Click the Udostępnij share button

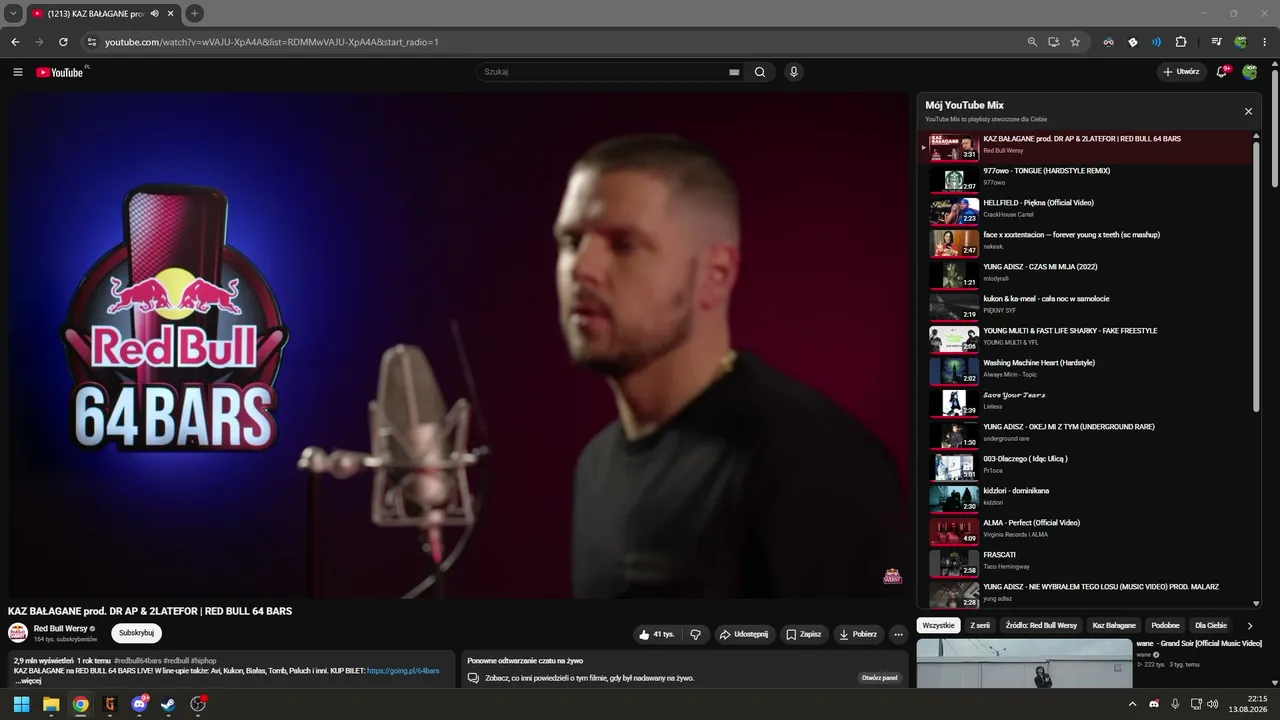pyautogui.click(x=743, y=634)
